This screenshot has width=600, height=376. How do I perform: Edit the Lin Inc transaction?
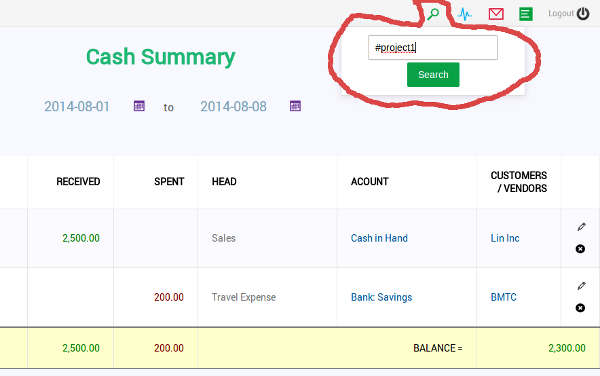coord(581,227)
